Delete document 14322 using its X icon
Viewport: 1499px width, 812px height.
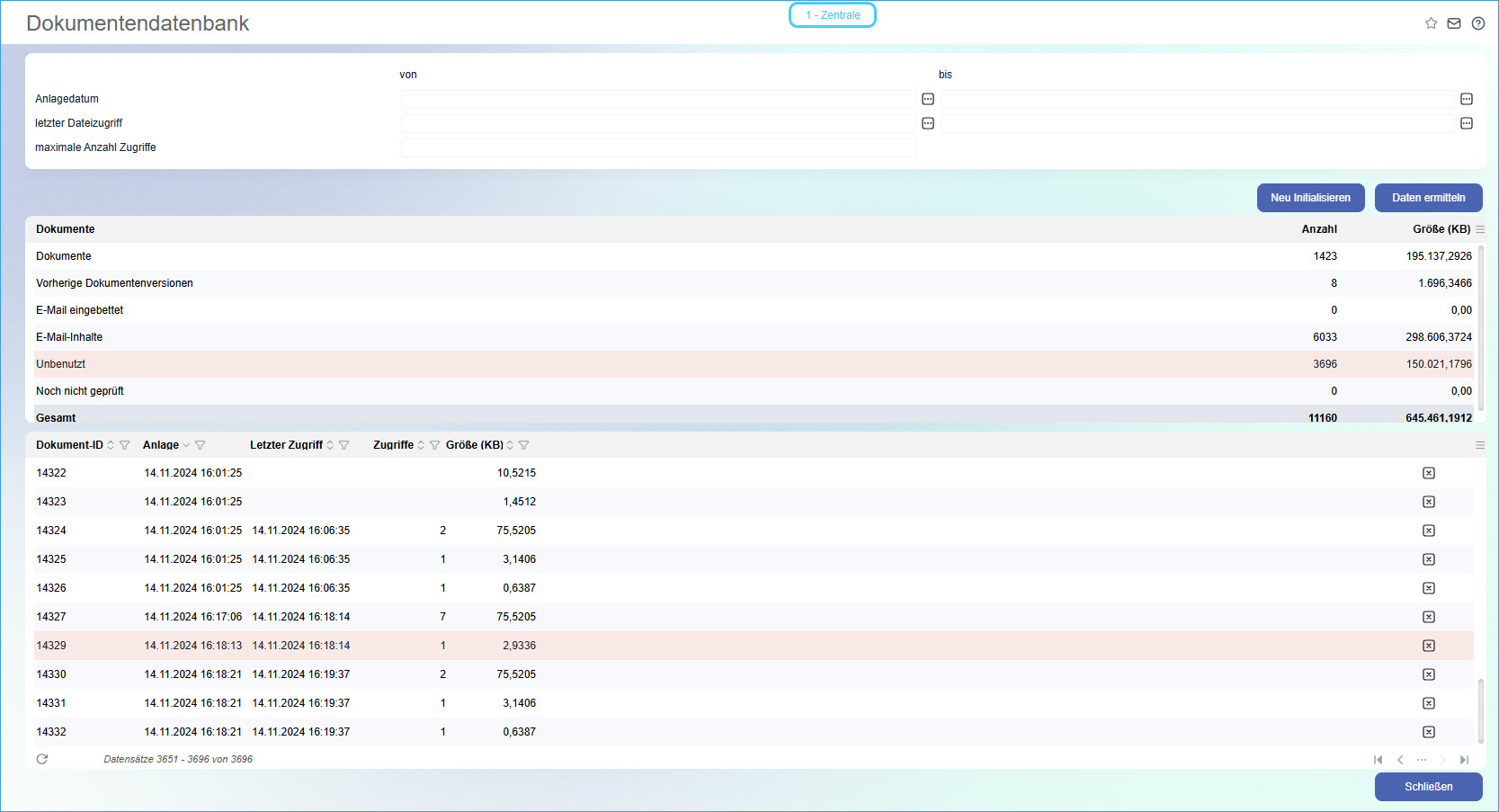click(x=1429, y=473)
